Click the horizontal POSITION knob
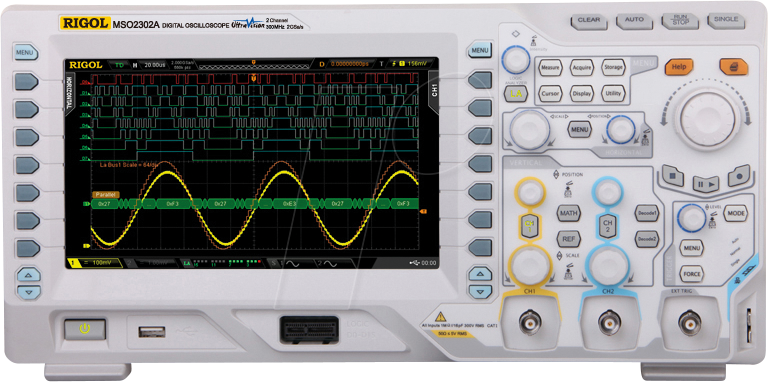The width and height of the screenshot is (768, 382). (x=621, y=130)
